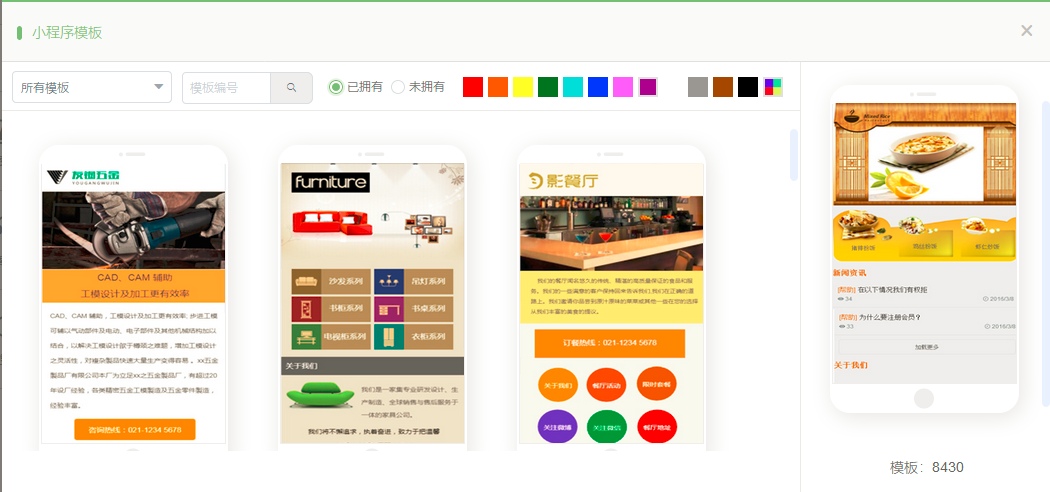Click the 订餐热线 021-1234 5678 button
Viewport: 1050px width, 492px height.
point(610,343)
